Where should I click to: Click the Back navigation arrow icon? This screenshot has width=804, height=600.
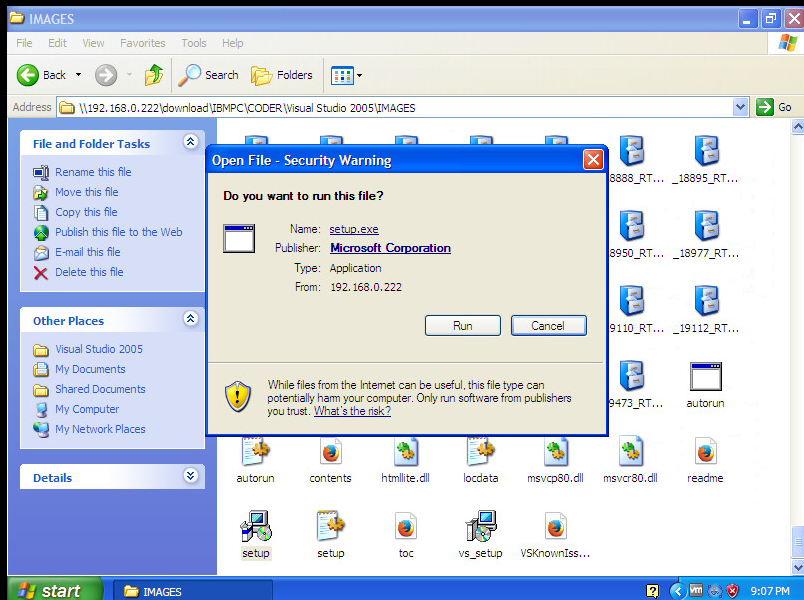pyautogui.click(x=28, y=75)
